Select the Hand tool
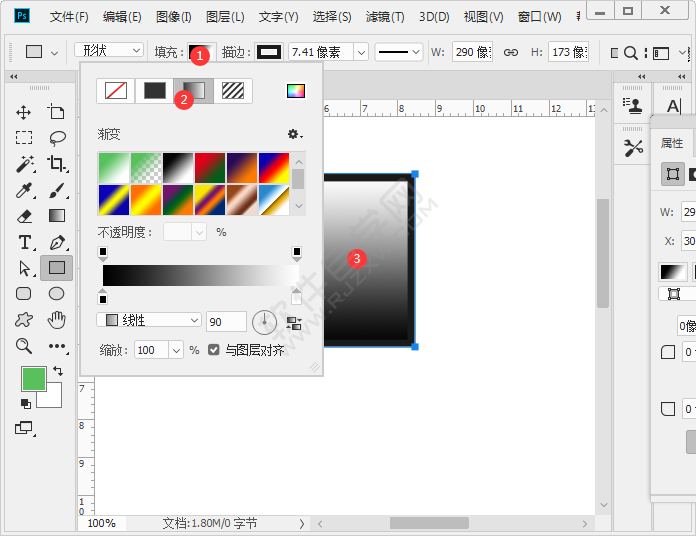Screen dimensions: 696x536 coord(57,319)
